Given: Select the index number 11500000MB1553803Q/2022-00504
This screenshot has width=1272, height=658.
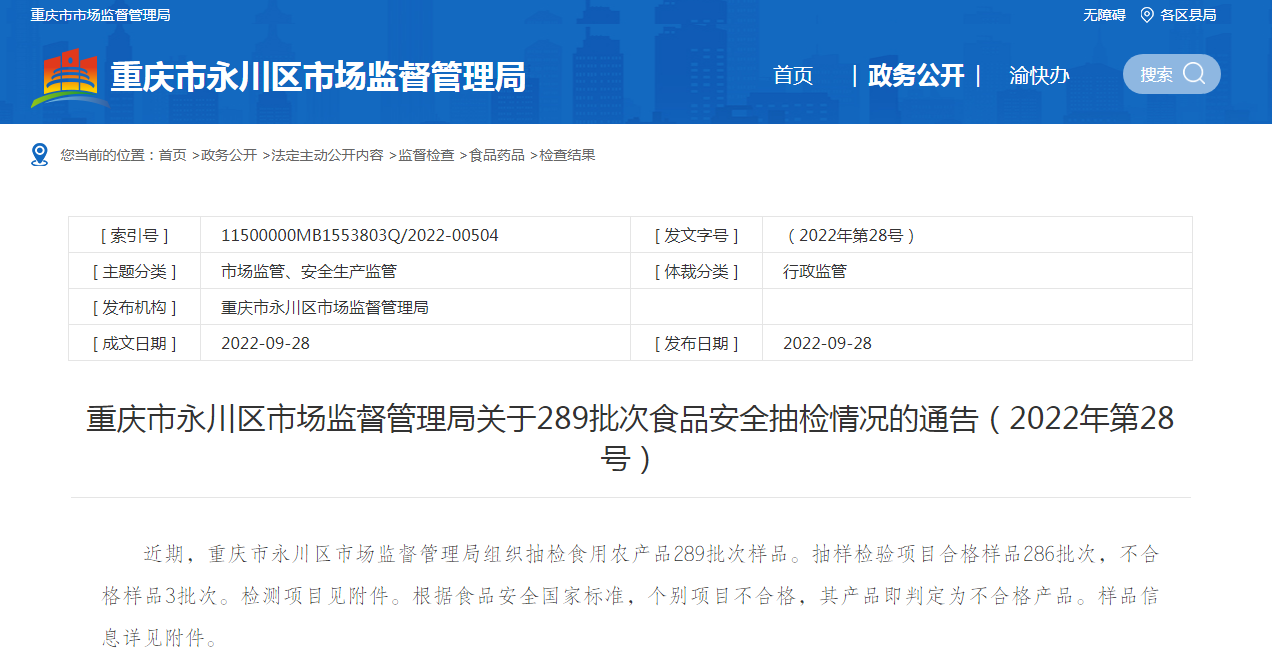Looking at the screenshot, I should [x=360, y=236].
